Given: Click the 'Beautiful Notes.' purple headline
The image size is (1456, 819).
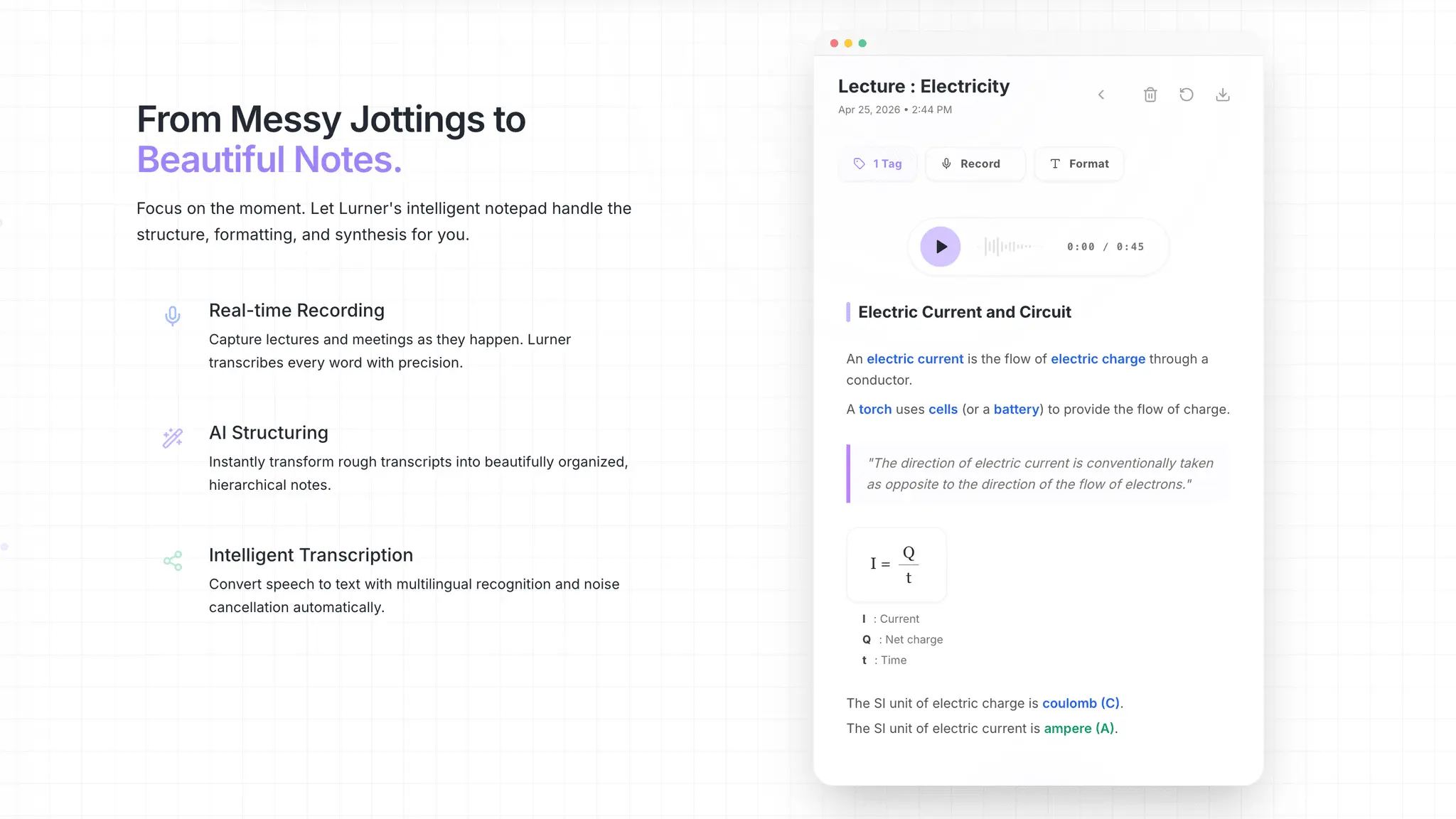Looking at the screenshot, I should pyautogui.click(x=269, y=159).
